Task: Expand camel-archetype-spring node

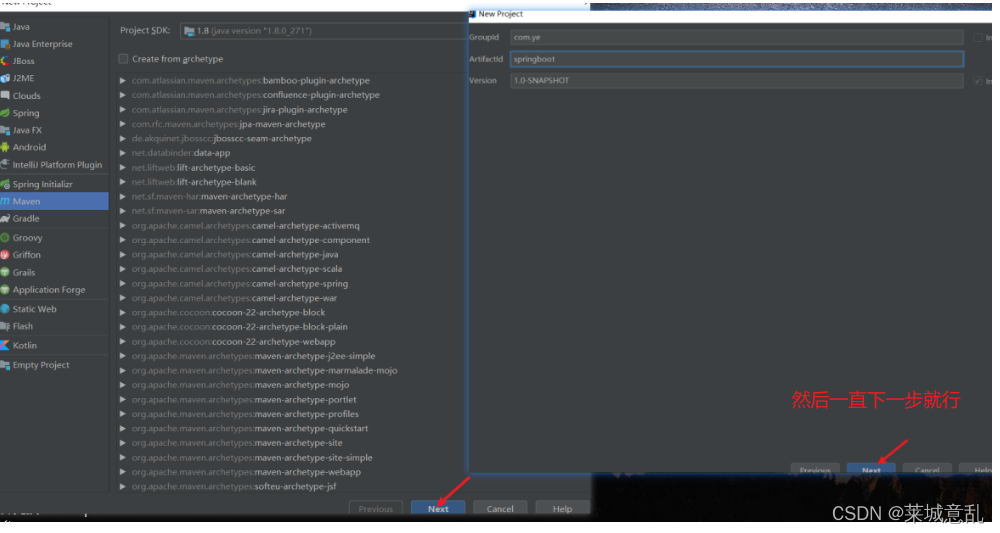Action: pyautogui.click(x=122, y=284)
